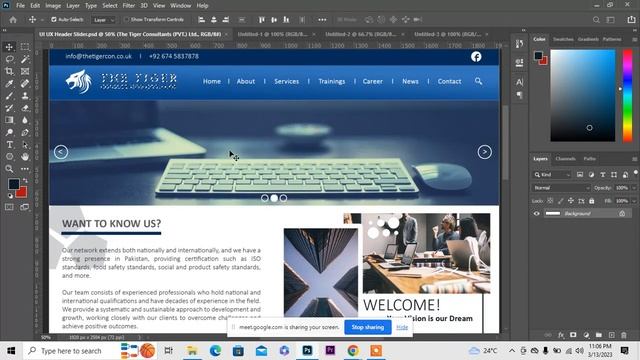640x360 pixels.
Task: Select the Crop tool
Action: 9,71
